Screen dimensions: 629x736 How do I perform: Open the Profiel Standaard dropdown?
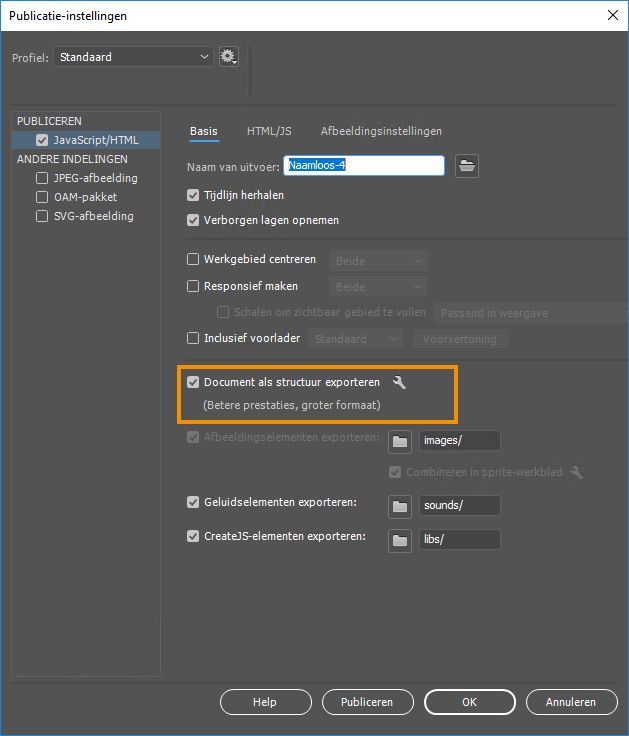tap(133, 57)
